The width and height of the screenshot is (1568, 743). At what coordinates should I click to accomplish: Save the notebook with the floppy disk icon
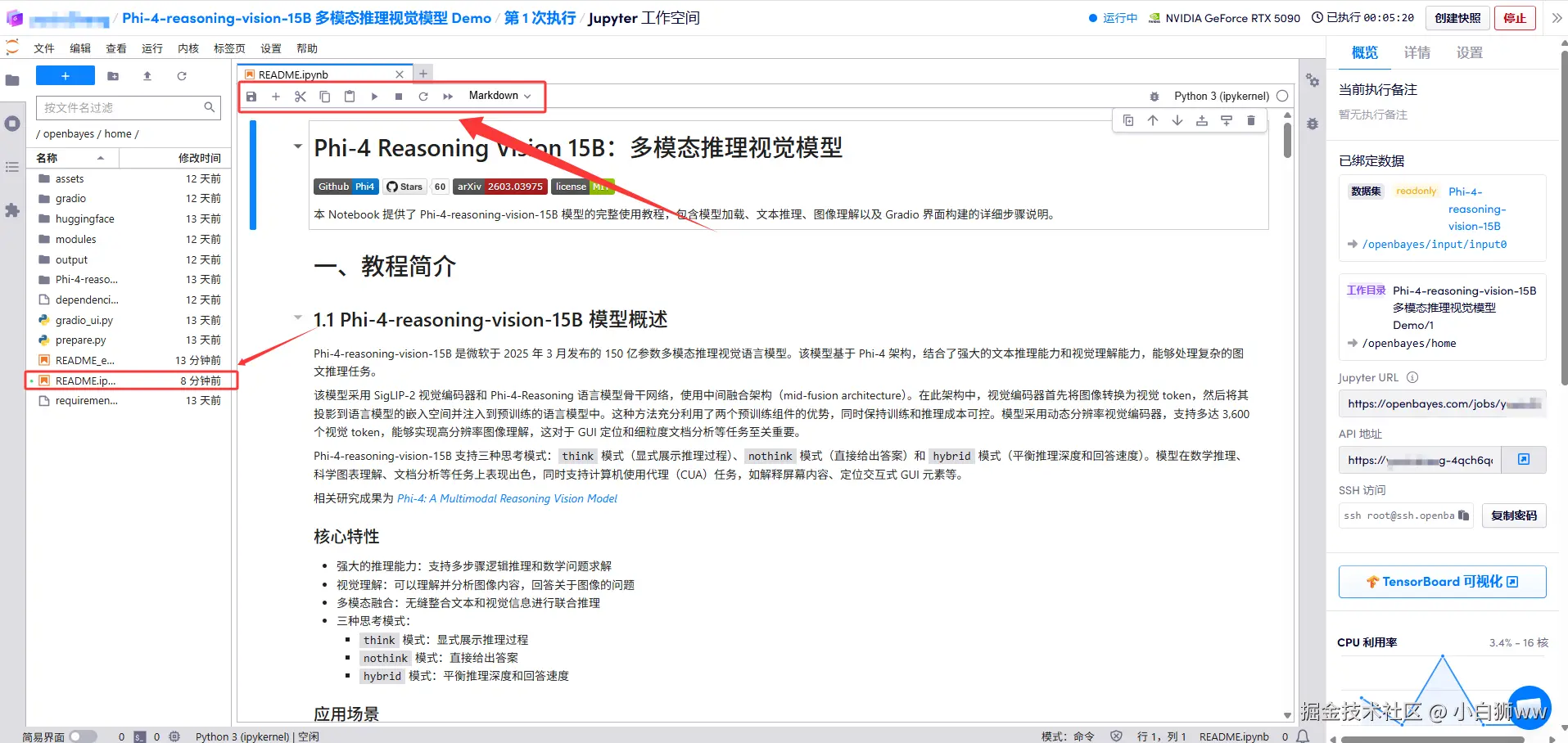coord(251,97)
